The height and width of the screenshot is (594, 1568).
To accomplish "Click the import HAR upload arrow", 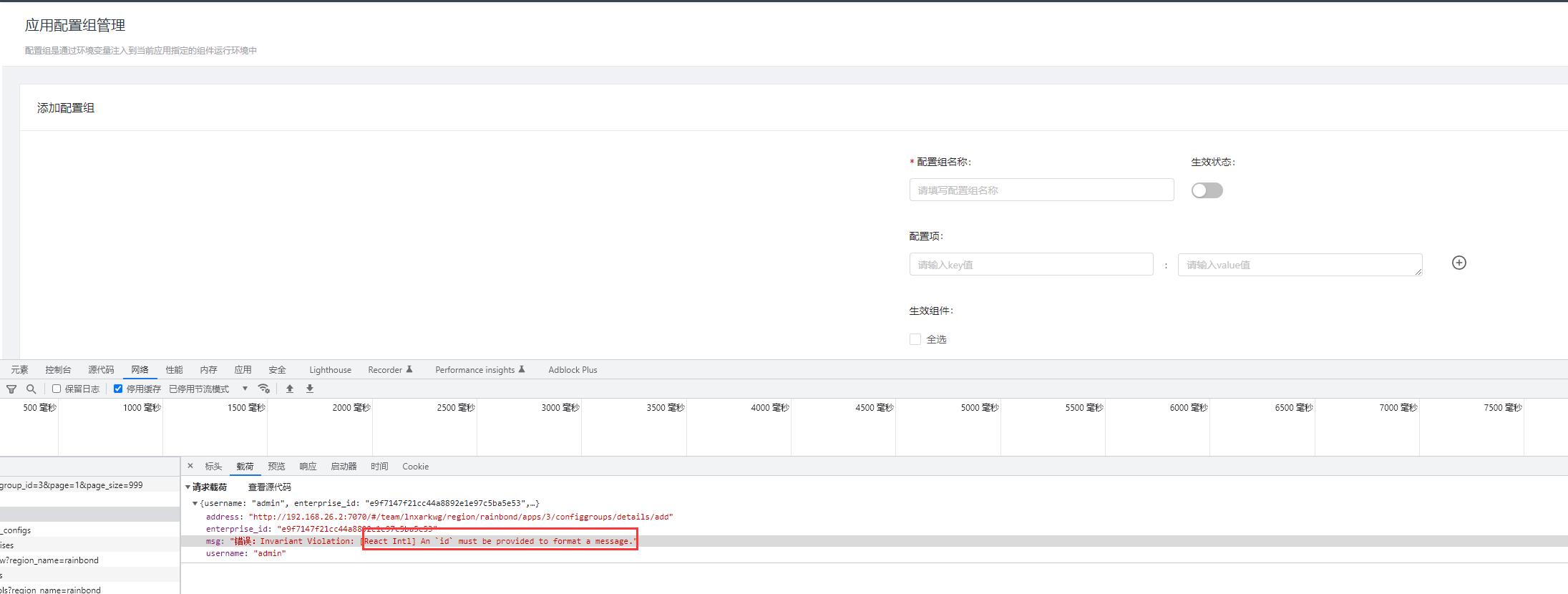I will pyautogui.click(x=290, y=389).
